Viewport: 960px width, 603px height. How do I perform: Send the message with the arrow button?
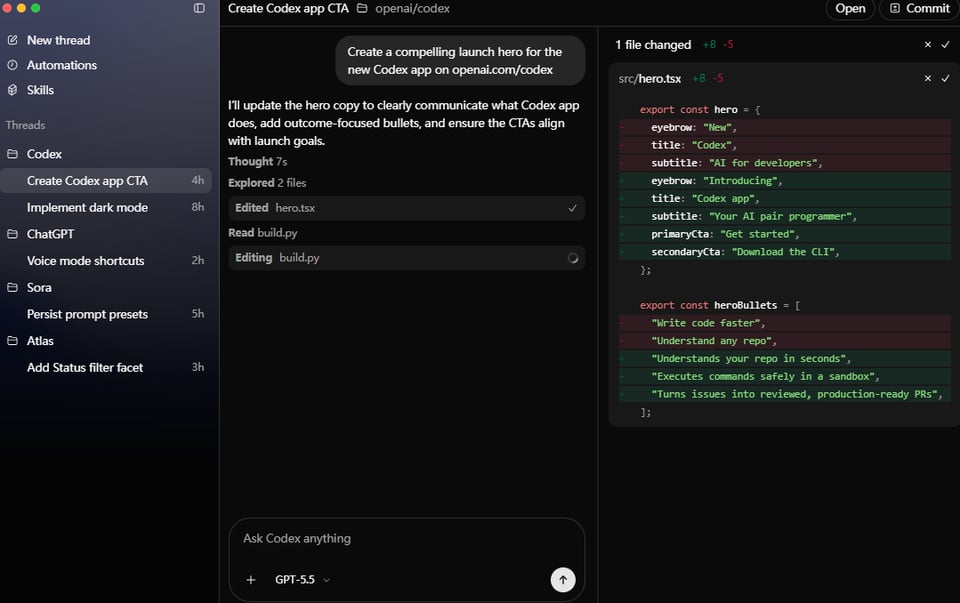[563, 580]
